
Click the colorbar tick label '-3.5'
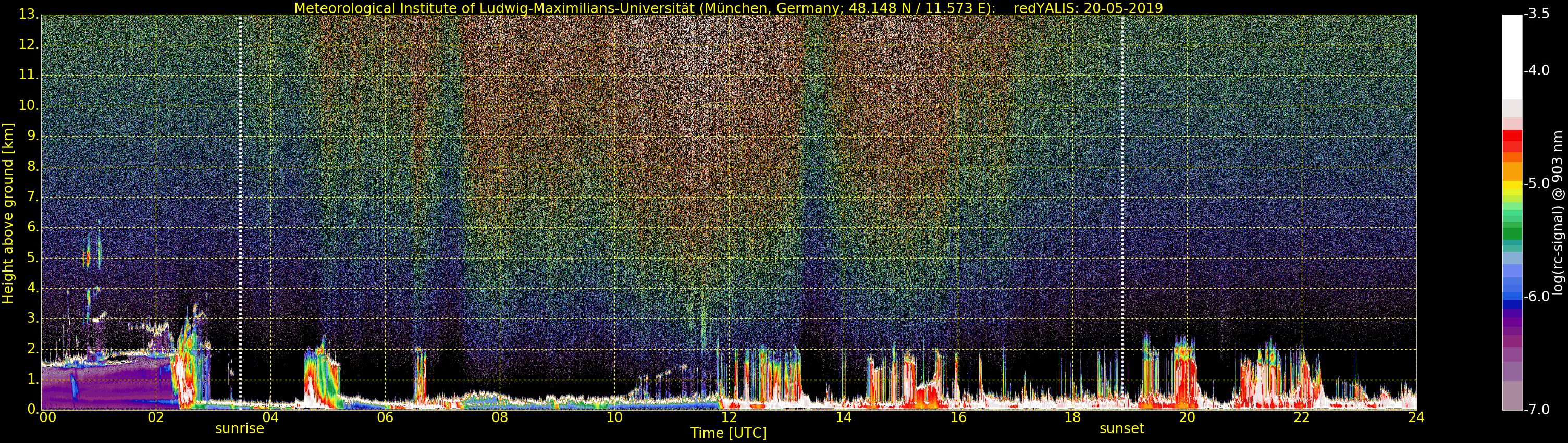click(1537, 15)
